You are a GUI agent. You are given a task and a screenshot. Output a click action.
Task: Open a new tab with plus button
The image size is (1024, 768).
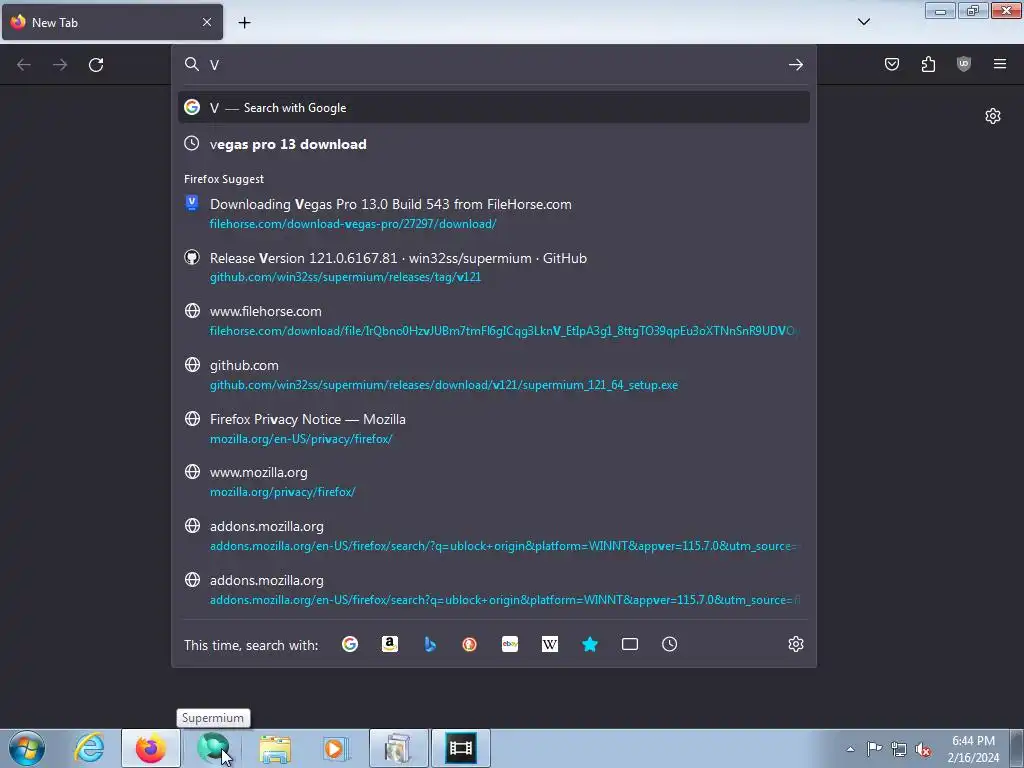[244, 23]
